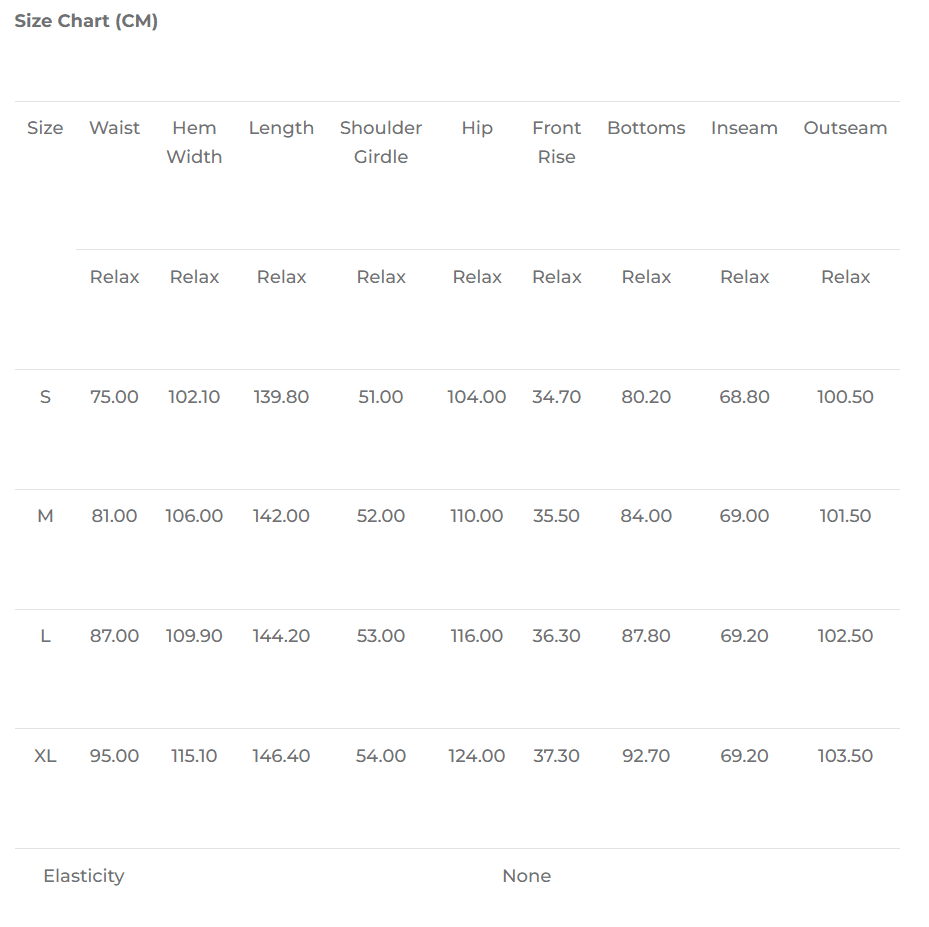929x927 pixels.
Task: Click the Front Rise column header
Action: point(556,142)
